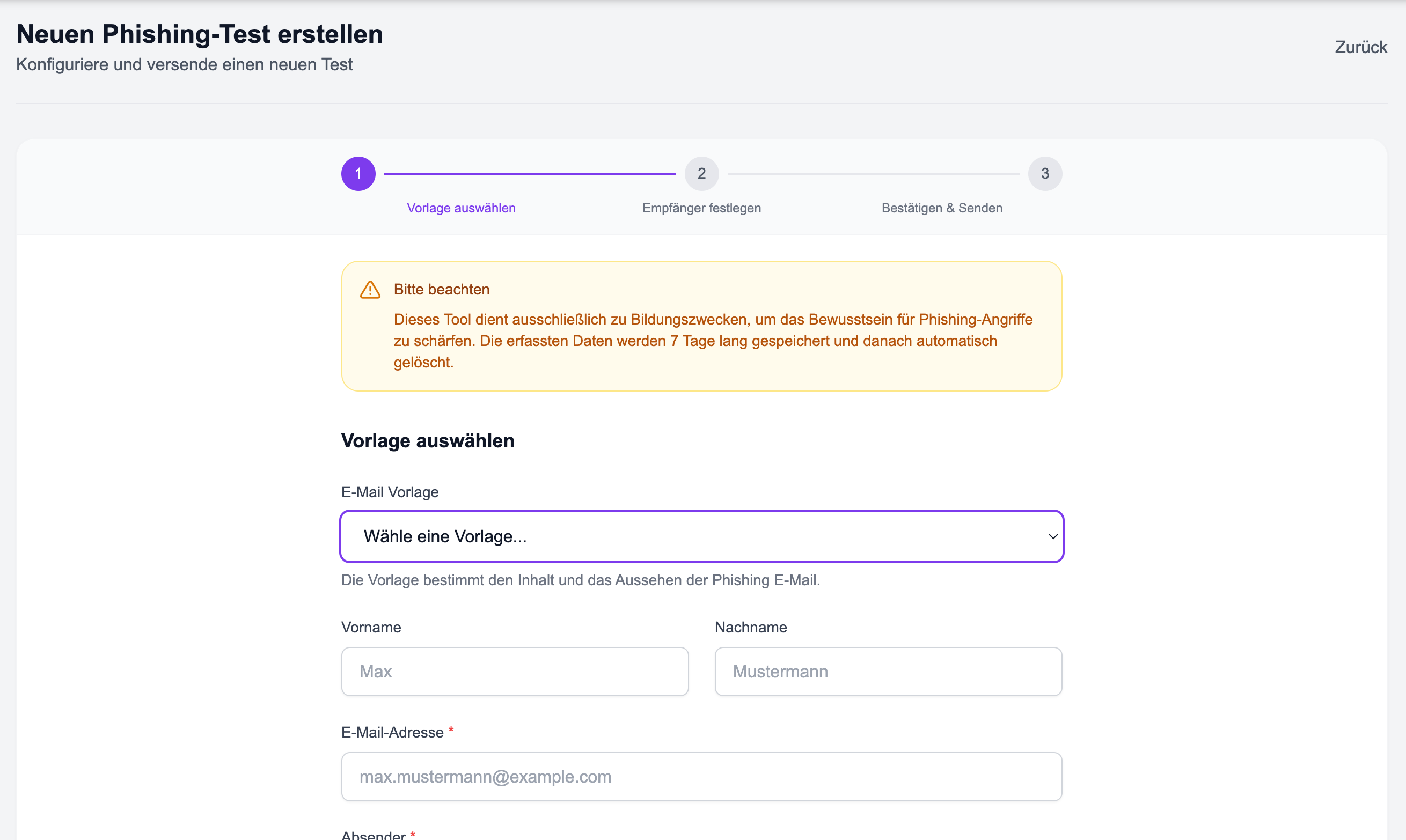Click step 2 circle in stepper

point(701,174)
